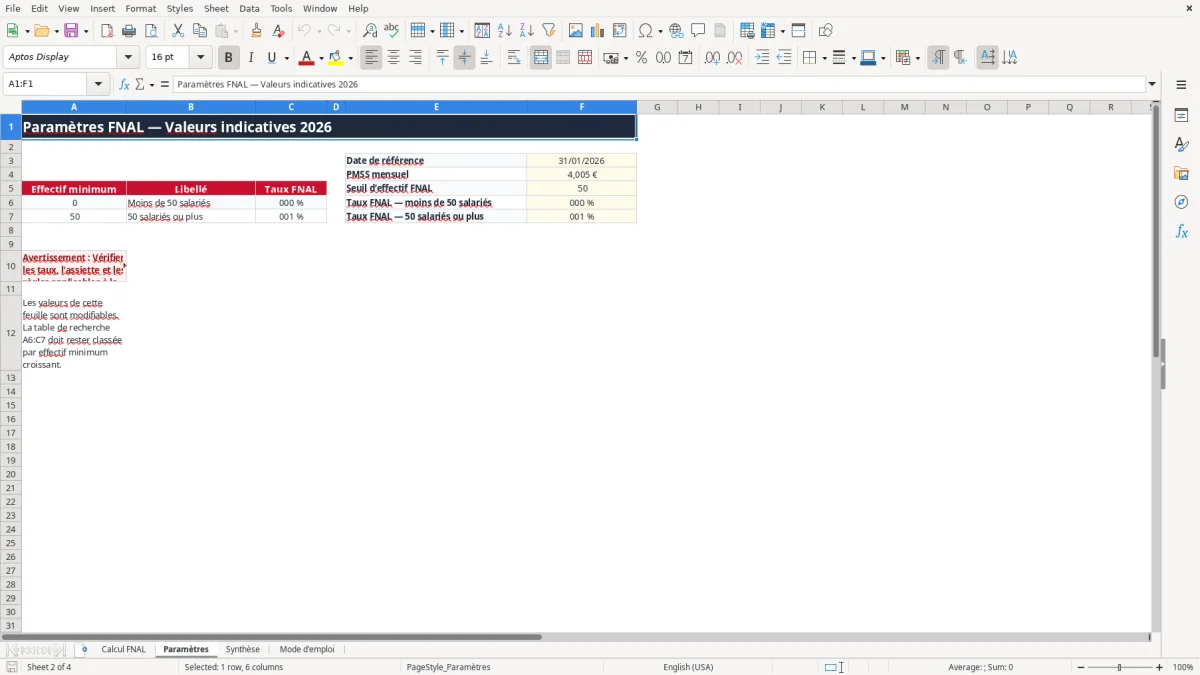Click the Save document icon
This screenshot has width=1200, height=675.
pyautogui.click(x=71, y=31)
